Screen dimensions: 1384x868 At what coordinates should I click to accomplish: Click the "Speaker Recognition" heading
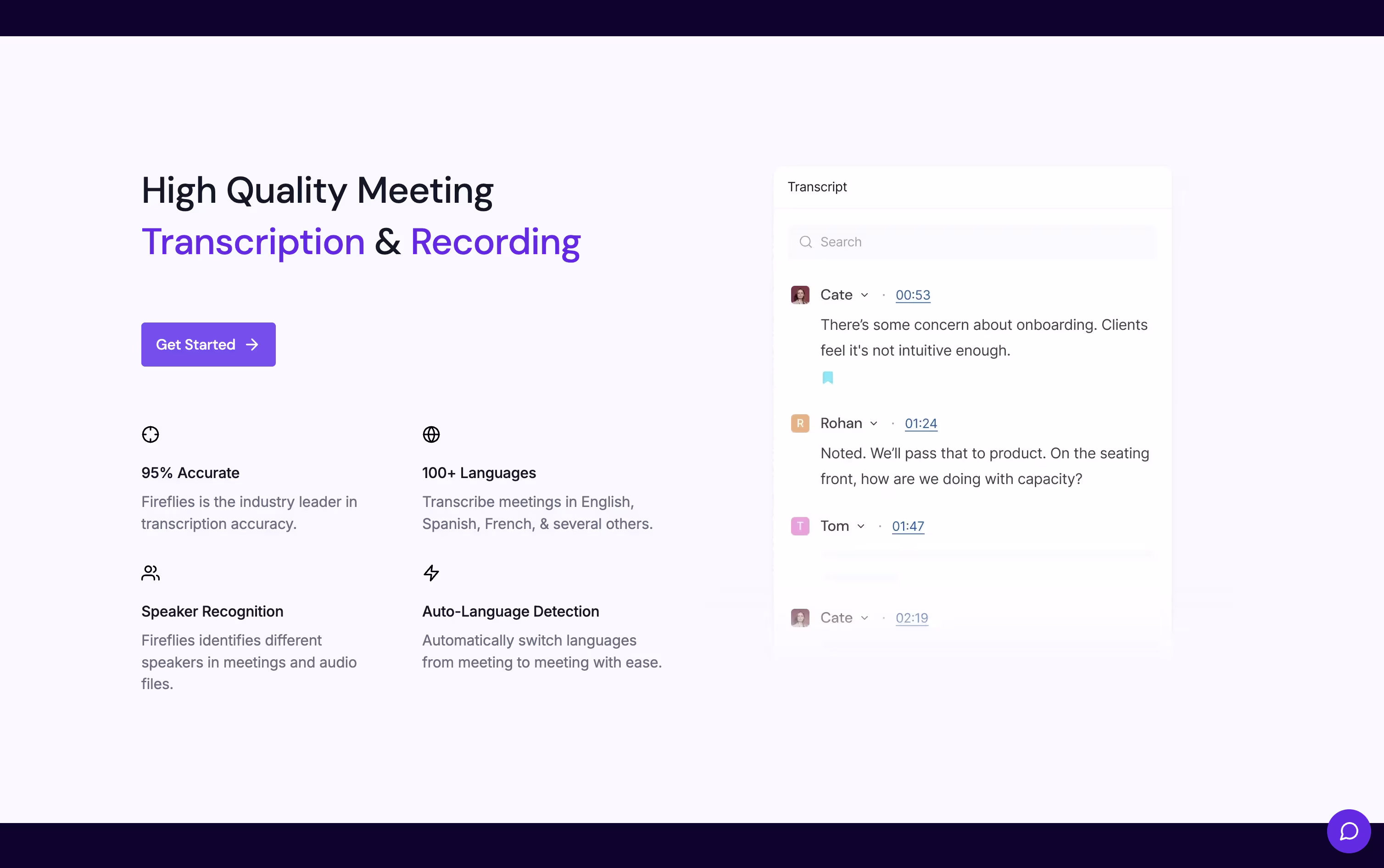tap(212, 612)
